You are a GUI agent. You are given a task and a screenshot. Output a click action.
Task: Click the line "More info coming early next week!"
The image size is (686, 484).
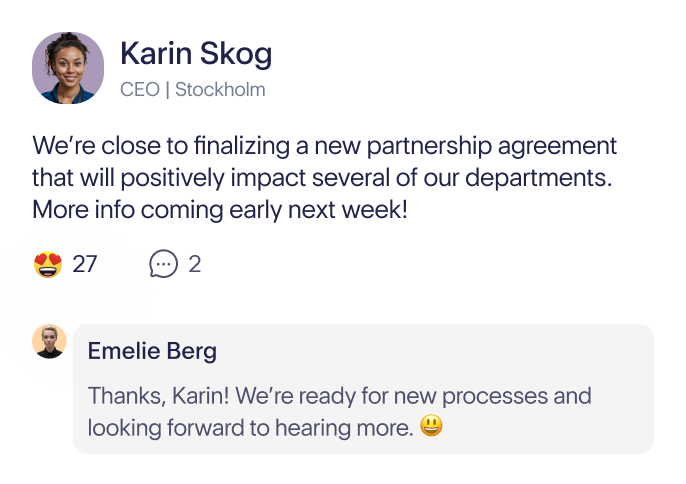[220, 210]
